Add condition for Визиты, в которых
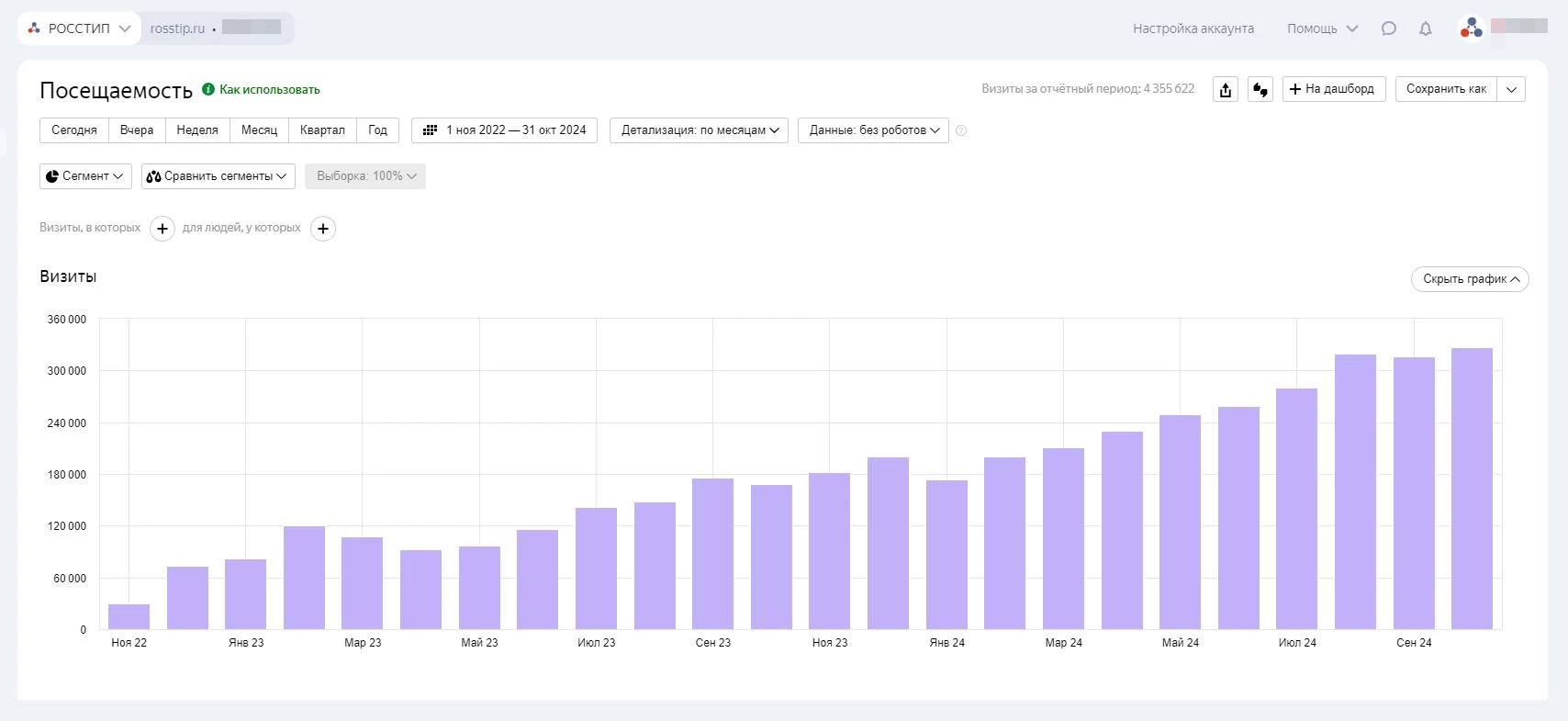The image size is (1568, 721). pyautogui.click(x=162, y=229)
